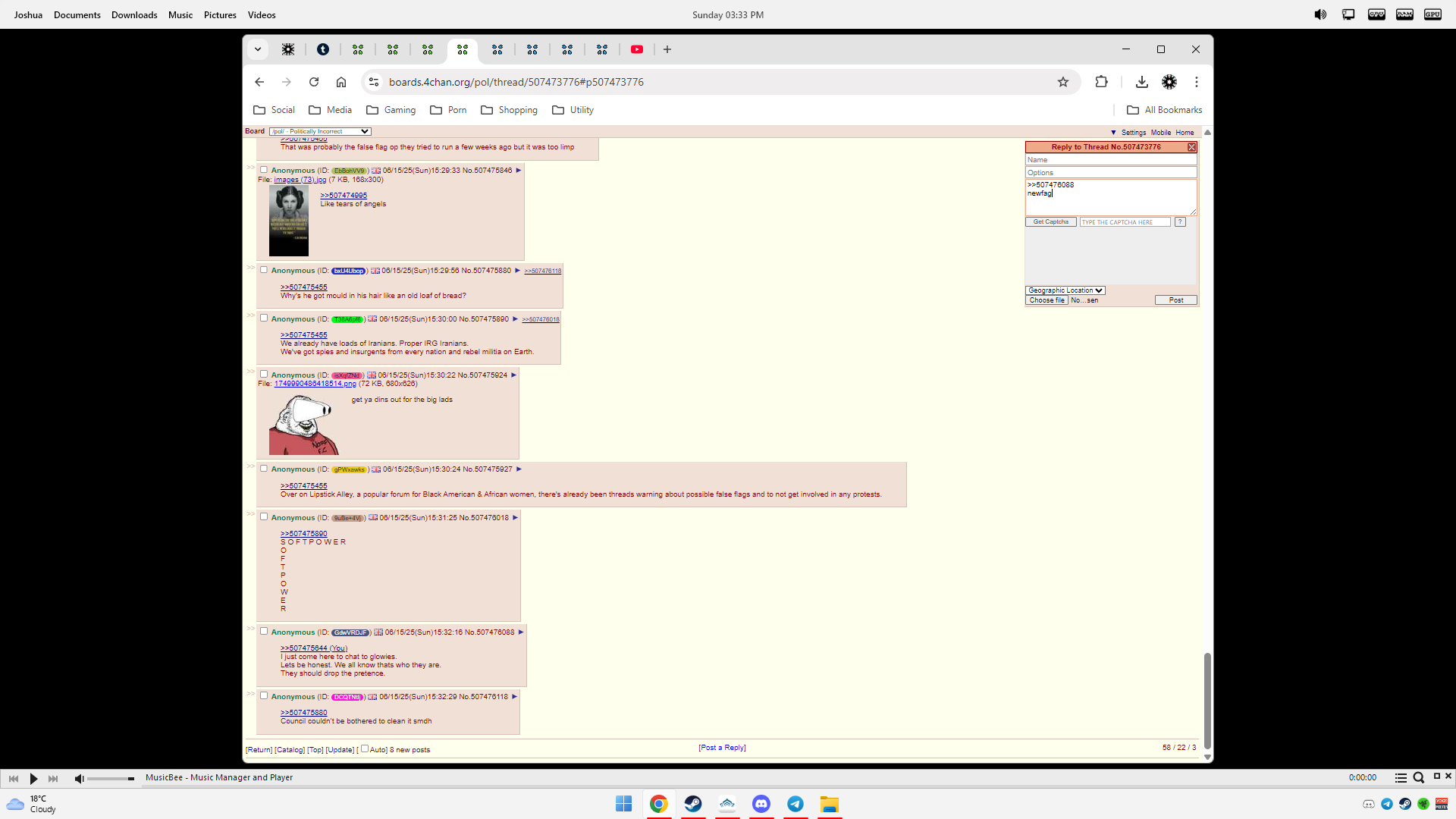
Task: Open the browser extensions puzzle icon
Action: [x=1102, y=82]
